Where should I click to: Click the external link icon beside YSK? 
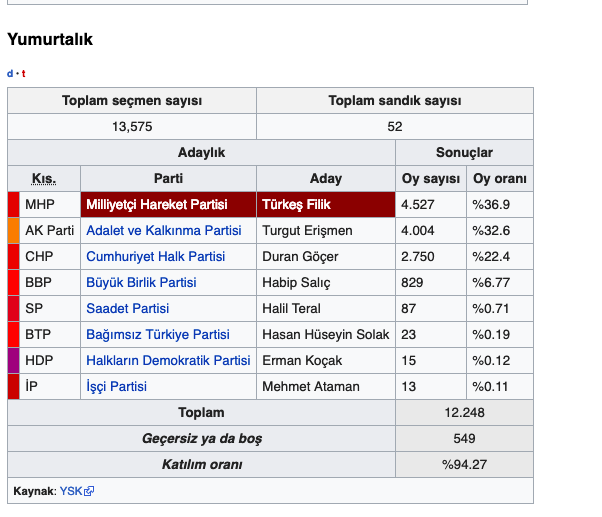coord(89,491)
